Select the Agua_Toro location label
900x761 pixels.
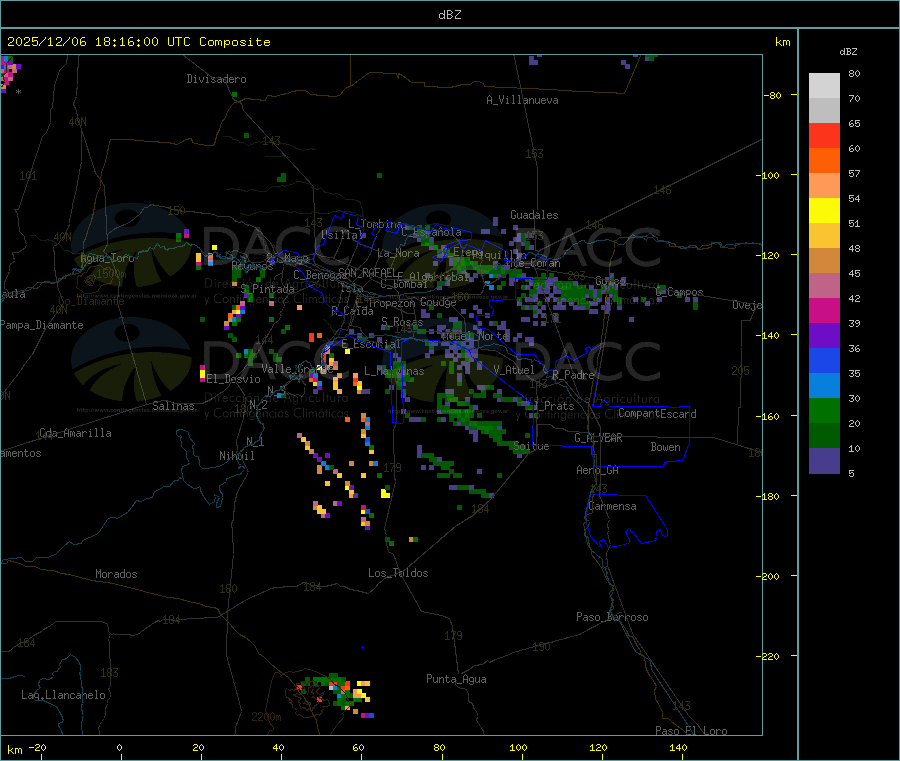pos(107,258)
